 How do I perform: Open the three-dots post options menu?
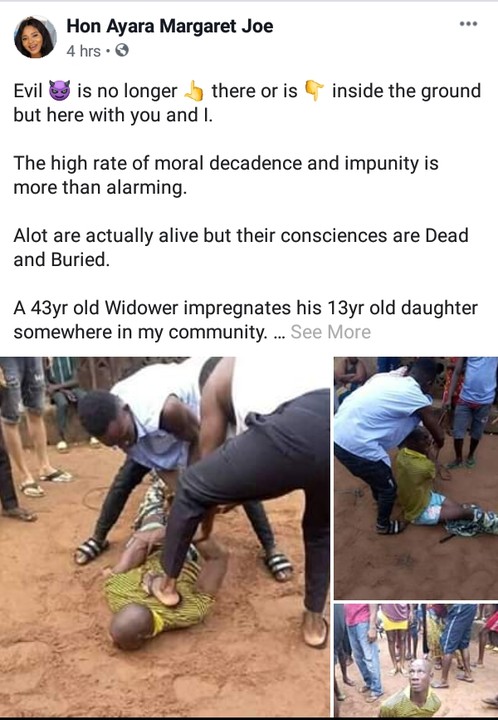(x=469, y=24)
